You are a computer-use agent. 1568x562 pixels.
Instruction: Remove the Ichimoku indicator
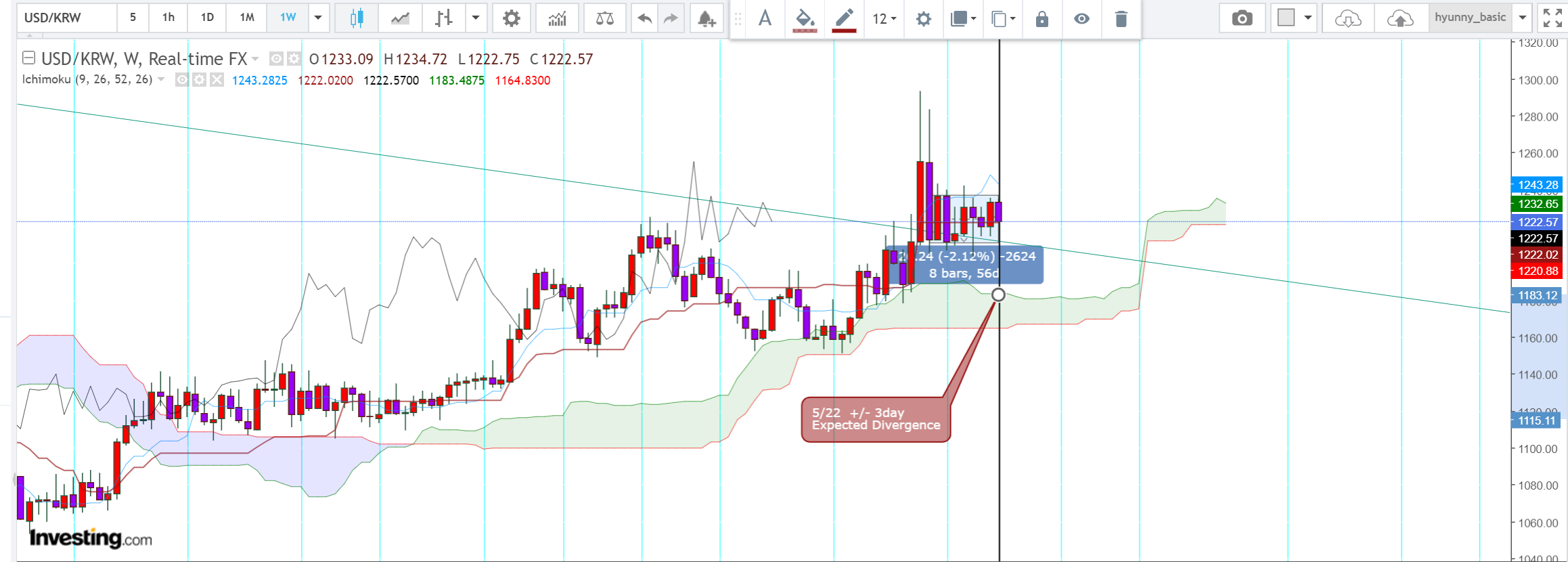tap(216, 80)
